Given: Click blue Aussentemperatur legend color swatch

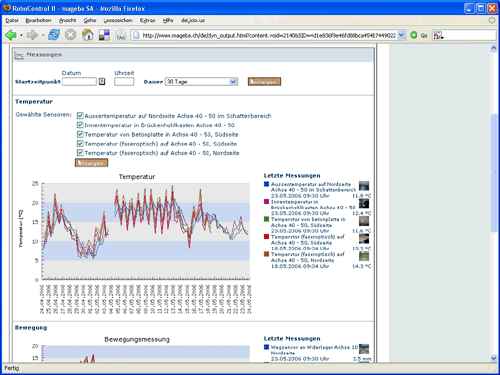Looking at the screenshot, I should (266, 184).
